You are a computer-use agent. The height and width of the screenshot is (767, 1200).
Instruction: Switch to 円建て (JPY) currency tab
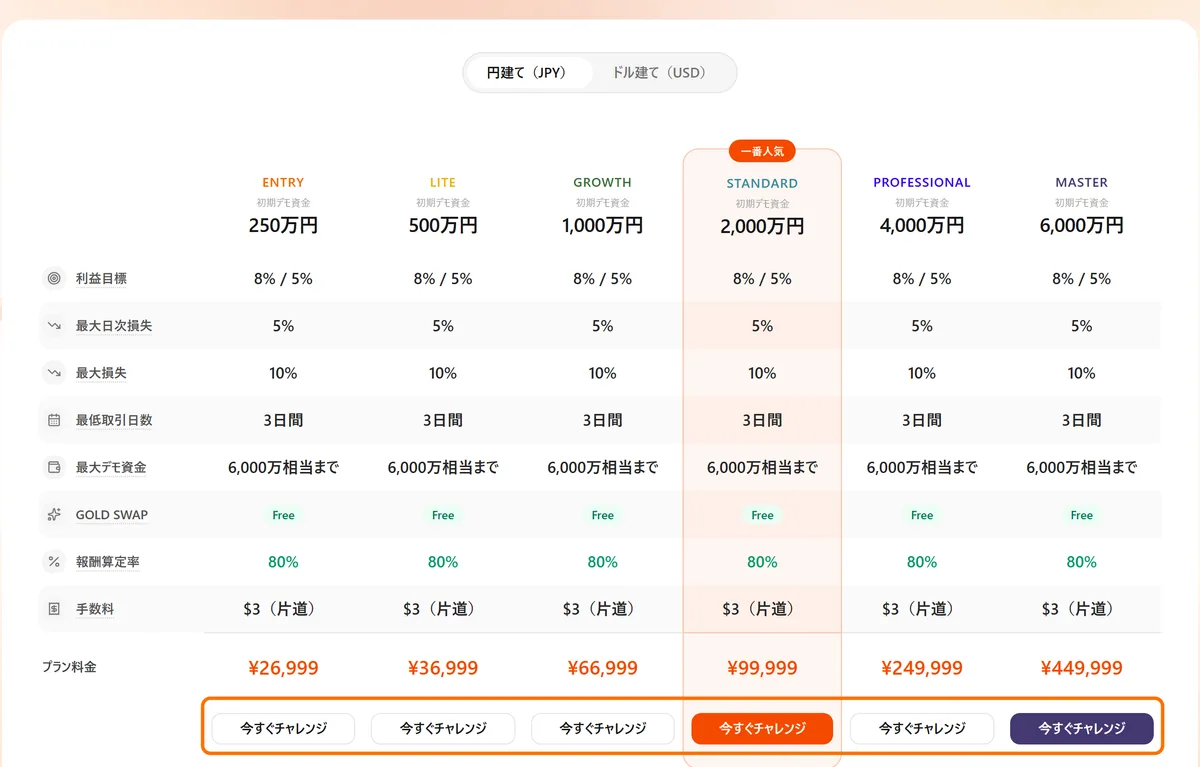click(x=527, y=73)
